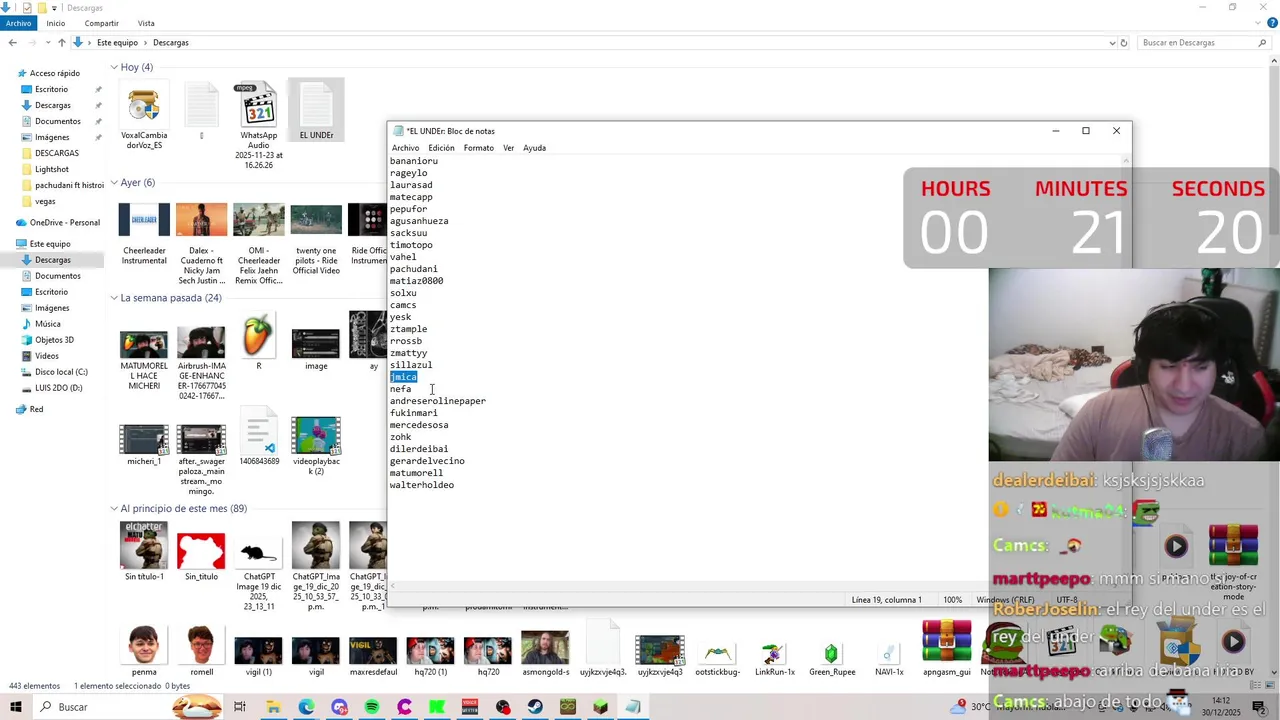This screenshot has width=1280, height=720.
Task: Go up one folder level in Explorer
Action: tap(61, 43)
